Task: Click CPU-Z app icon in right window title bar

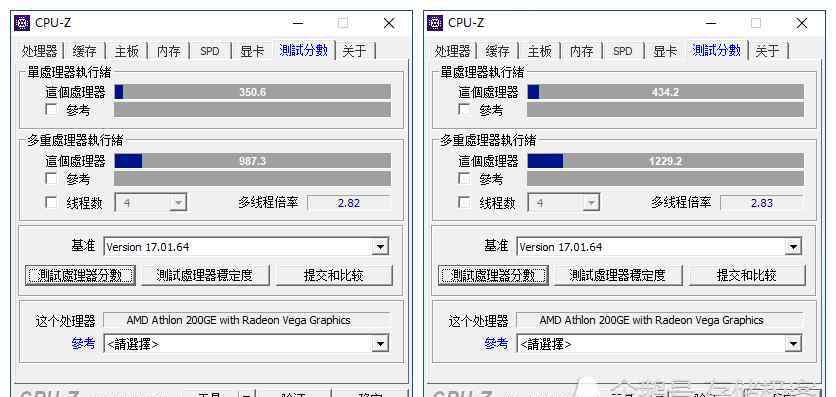Action: (435, 23)
